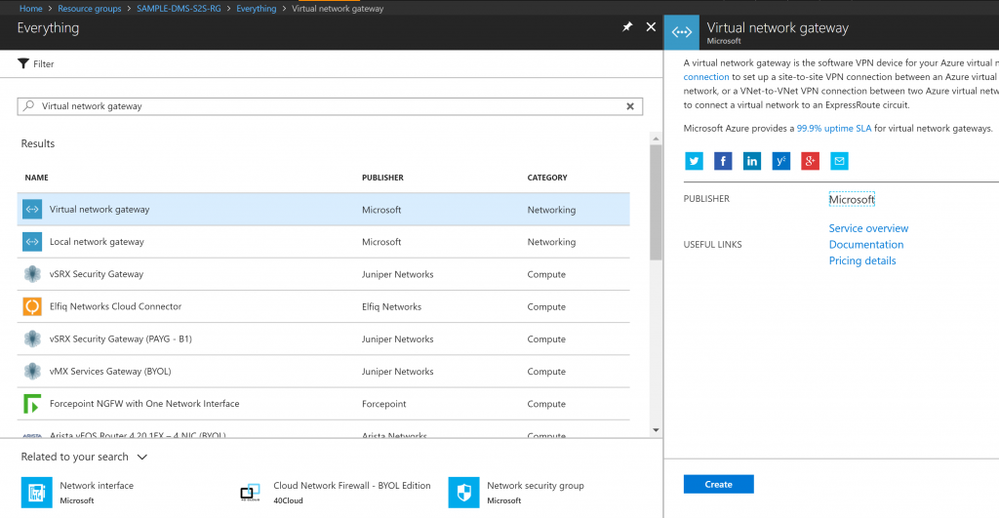Viewport: 999px width, 518px height.
Task: Open the Everything breadcrumb link
Action: pos(256,8)
